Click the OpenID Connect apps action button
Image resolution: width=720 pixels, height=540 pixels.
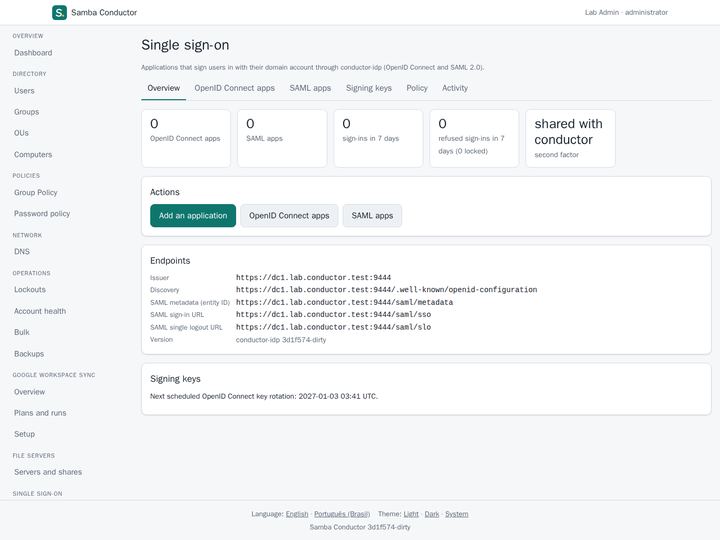tap(289, 216)
